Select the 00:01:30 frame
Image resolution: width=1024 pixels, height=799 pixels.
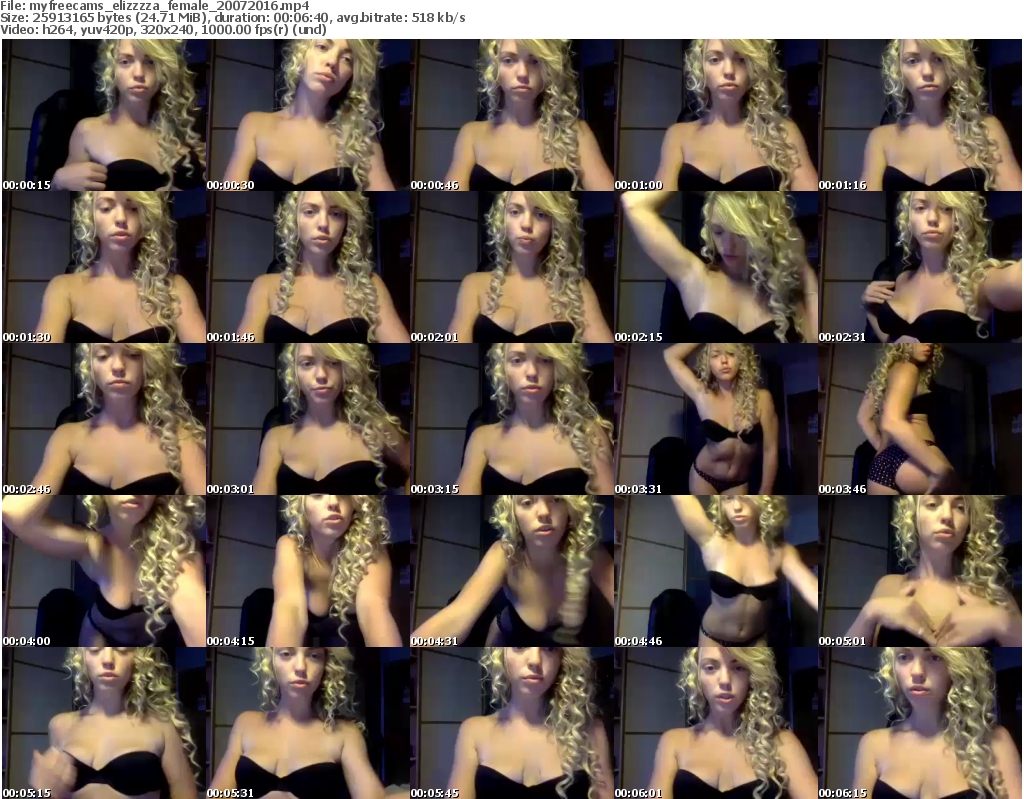(104, 267)
